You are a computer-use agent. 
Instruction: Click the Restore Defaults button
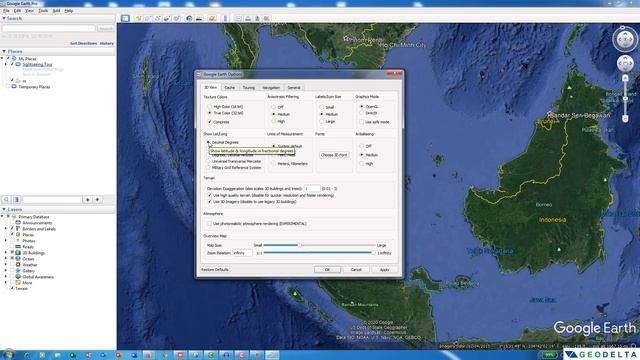point(215,270)
